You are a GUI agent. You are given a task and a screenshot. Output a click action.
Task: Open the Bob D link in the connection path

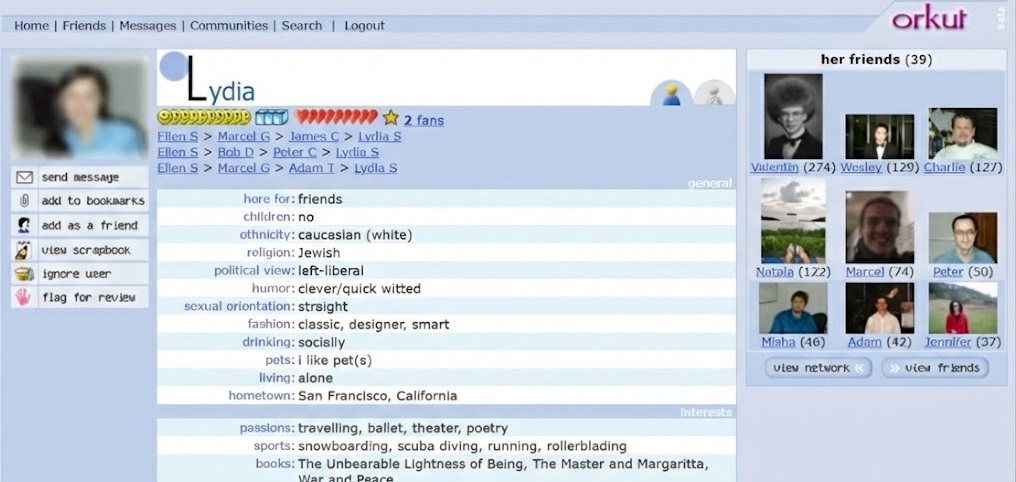click(x=235, y=152)
